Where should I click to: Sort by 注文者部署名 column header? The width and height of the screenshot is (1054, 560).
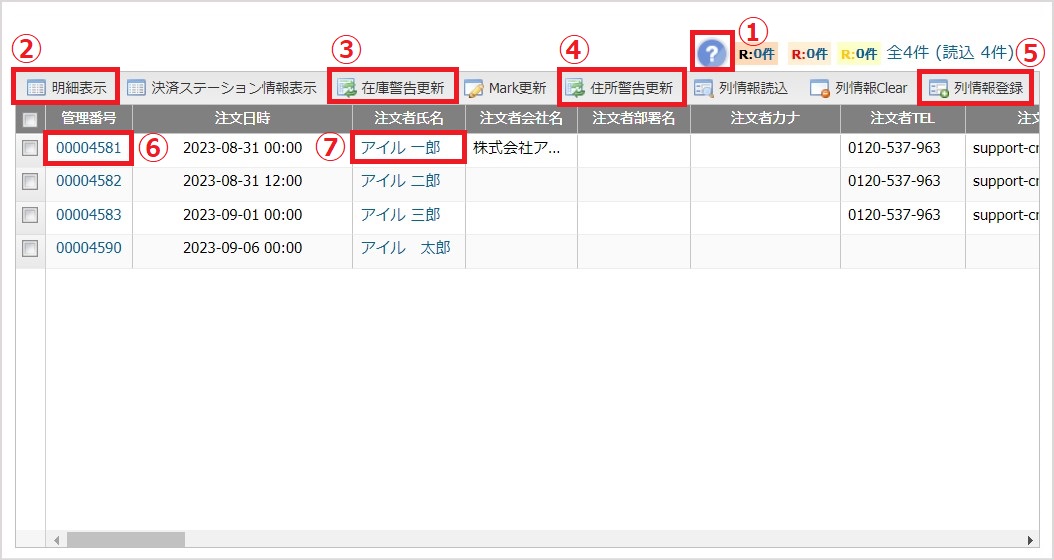[x=633, y=119]
